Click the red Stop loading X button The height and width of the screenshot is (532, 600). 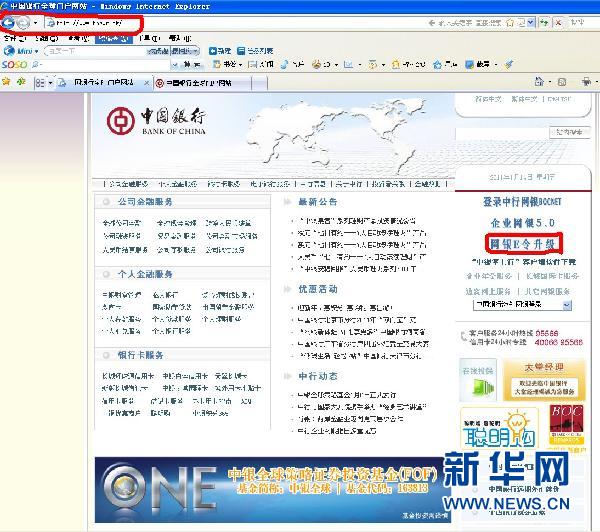tap(558, 23)
